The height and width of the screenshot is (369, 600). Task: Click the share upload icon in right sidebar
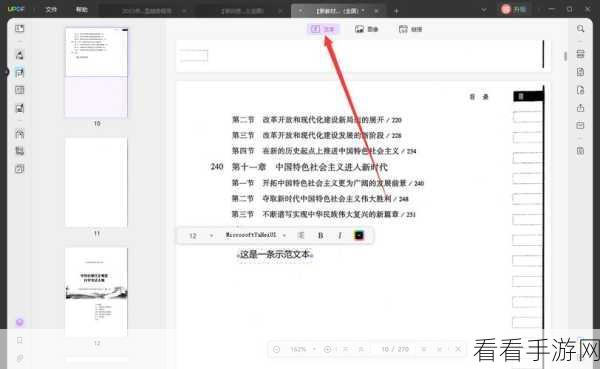[580, 108]
